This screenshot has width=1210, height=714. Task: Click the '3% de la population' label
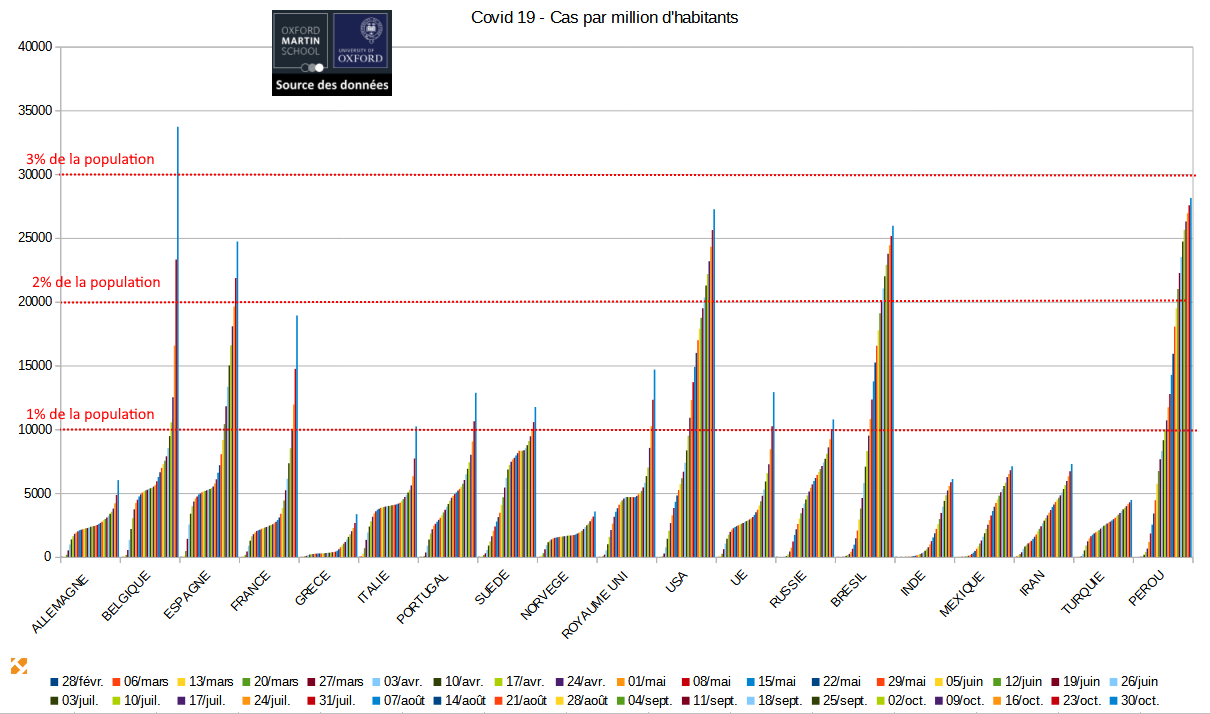(x=90, y=159)
